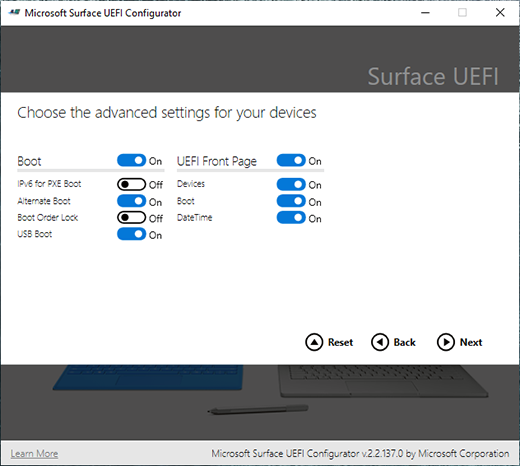
Task: Click the Boot section heading
Action: [29, 161]
